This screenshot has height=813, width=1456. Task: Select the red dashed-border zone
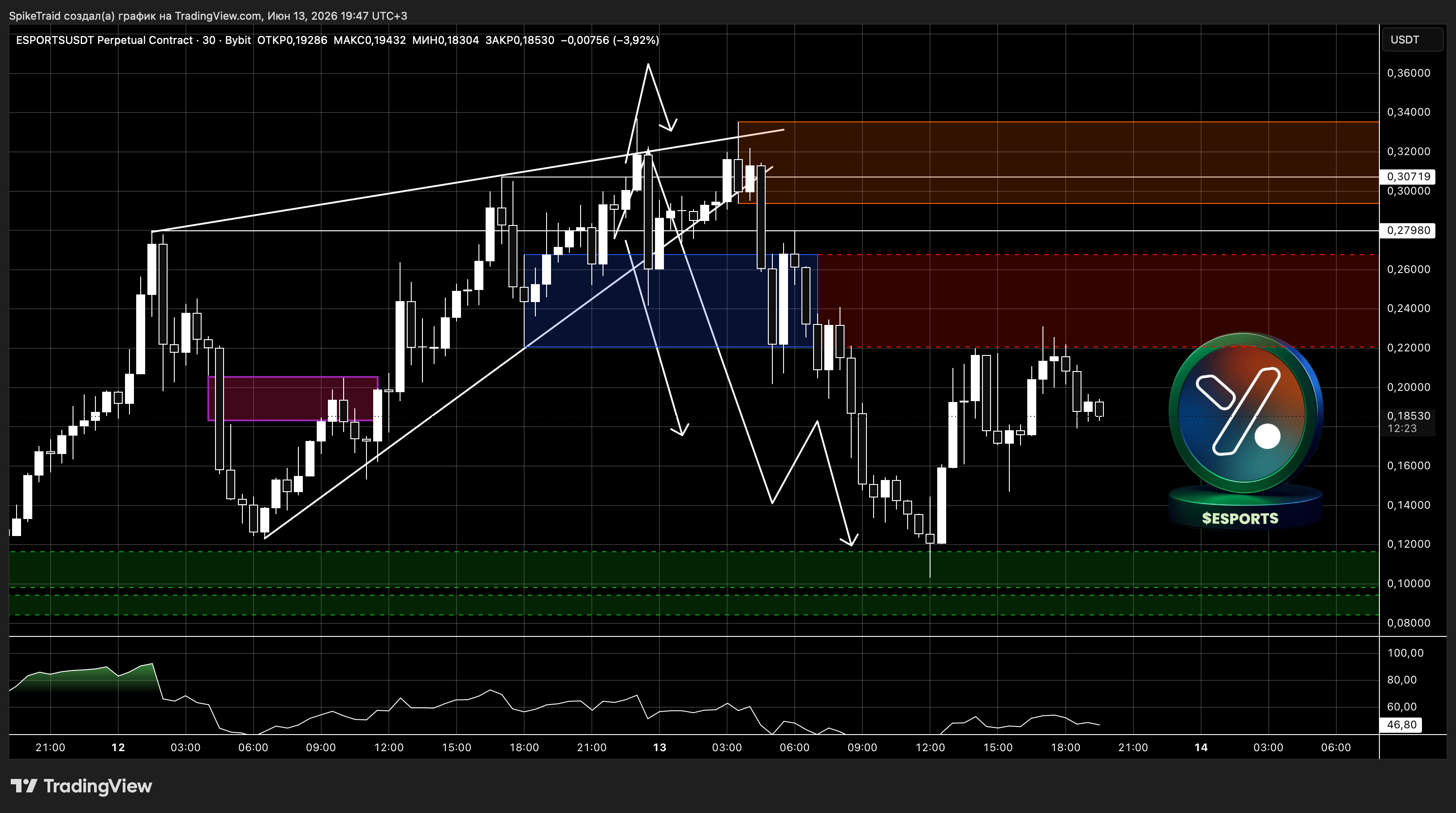tap(1098, 301)
